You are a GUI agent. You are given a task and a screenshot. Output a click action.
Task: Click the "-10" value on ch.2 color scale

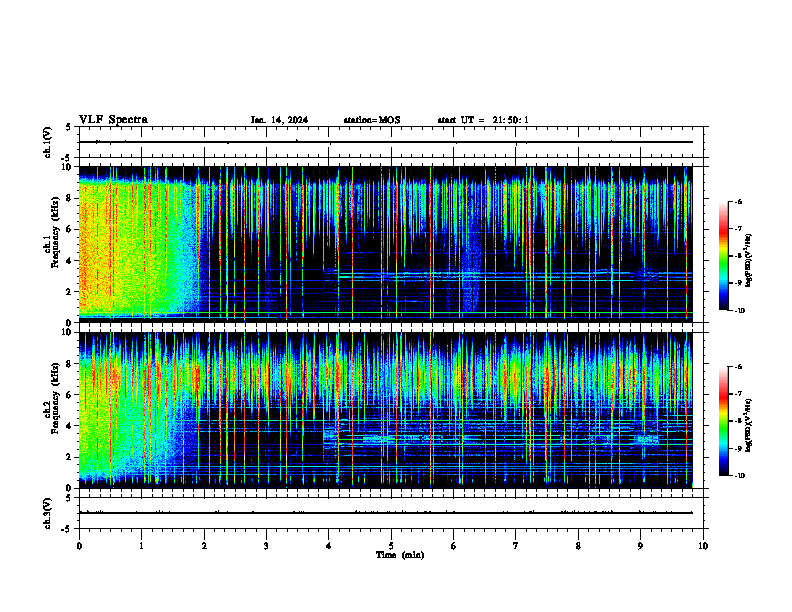(740, 475)
